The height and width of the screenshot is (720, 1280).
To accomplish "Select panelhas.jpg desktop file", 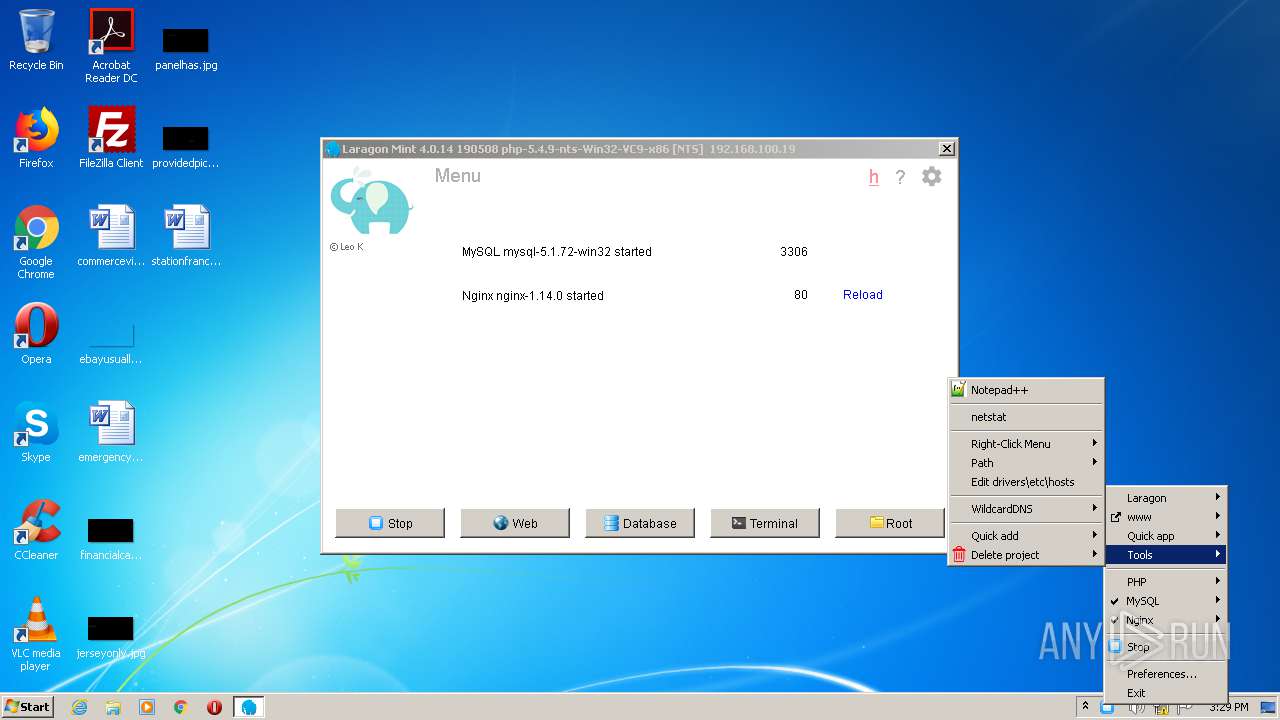I will pos(186,48).
